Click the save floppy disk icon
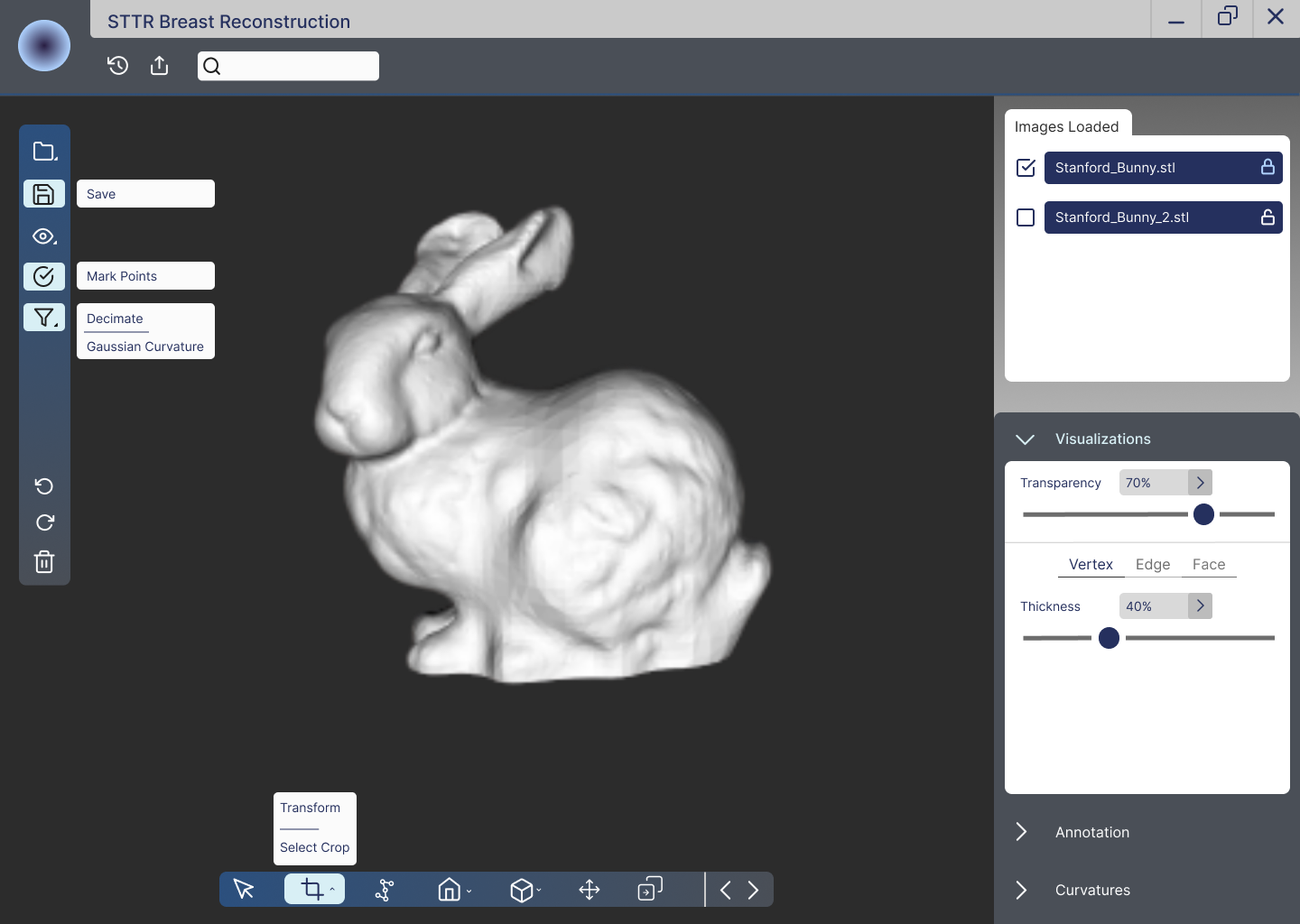The image size is (1300, 924). [x=44, y=194]
